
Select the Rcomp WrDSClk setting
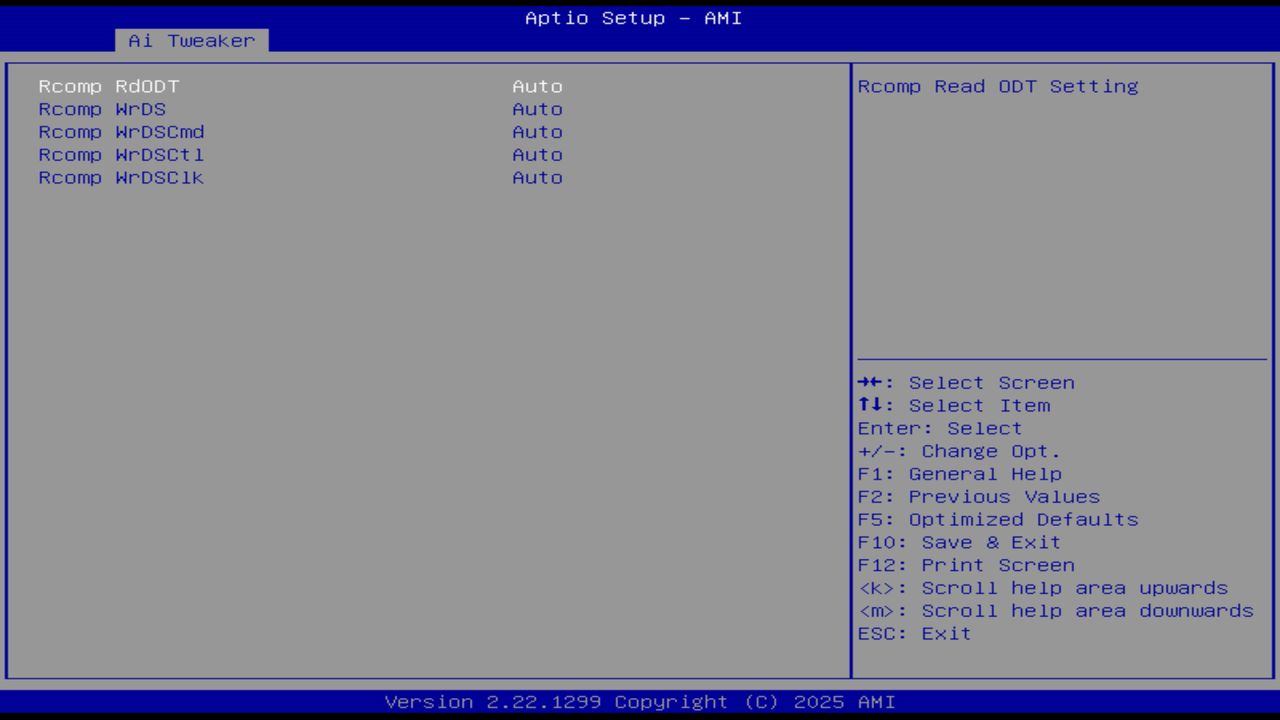pyautogui.click(x=120, y=178)
